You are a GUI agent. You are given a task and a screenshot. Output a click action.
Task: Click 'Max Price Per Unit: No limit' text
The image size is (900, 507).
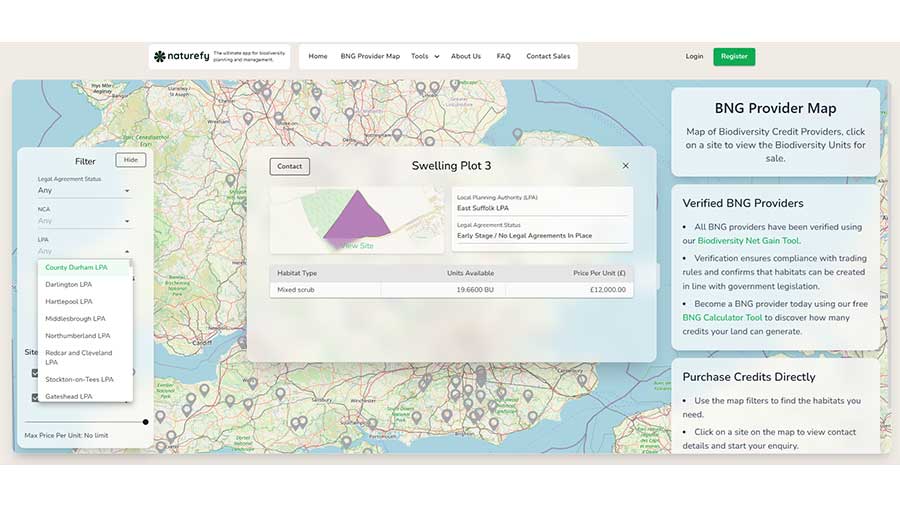tap(66, 435)
